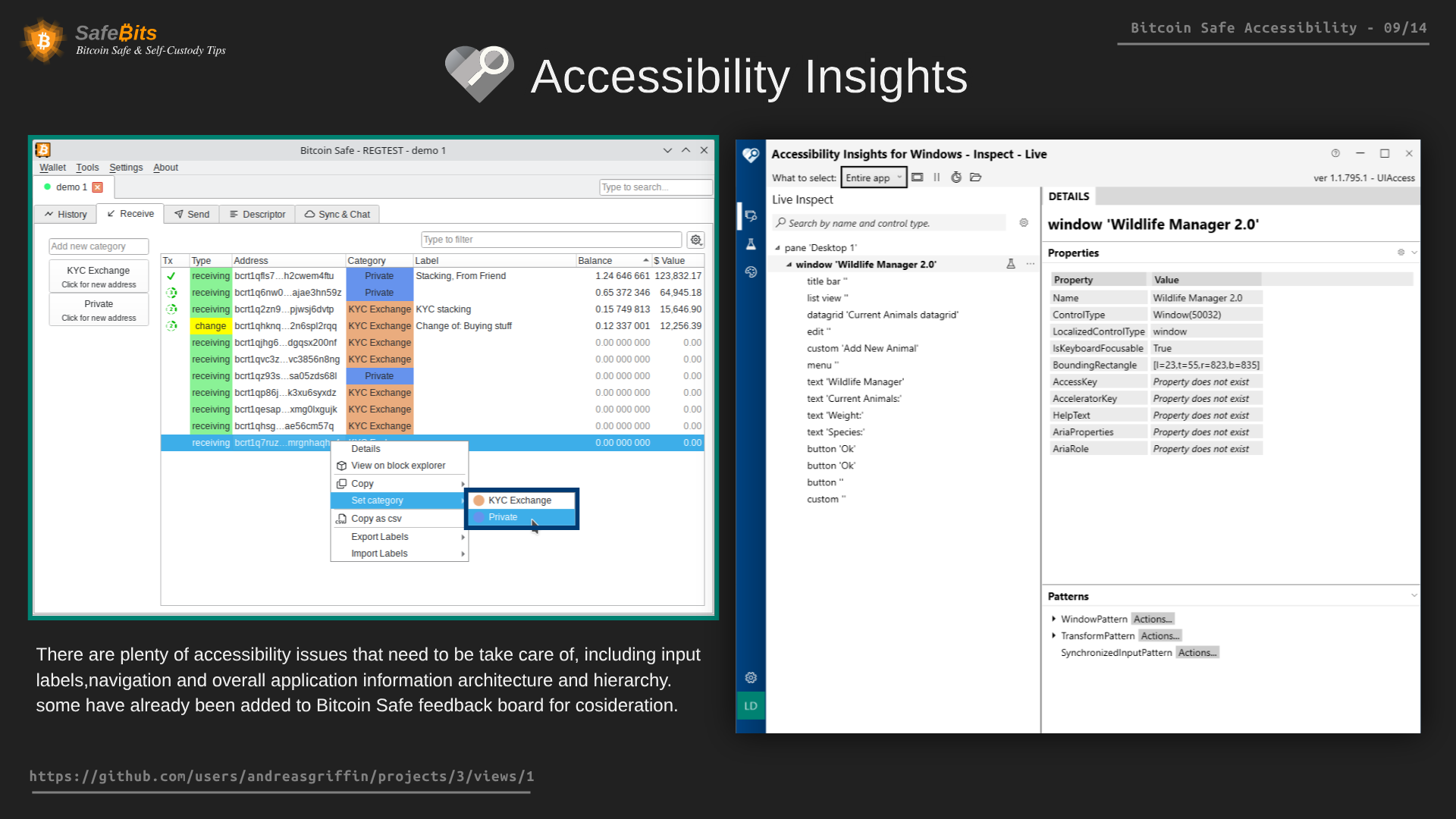Open the Settings menu in Bitcoin Safe
This screenshot has height=819, width=1456.
pos(126,168)
